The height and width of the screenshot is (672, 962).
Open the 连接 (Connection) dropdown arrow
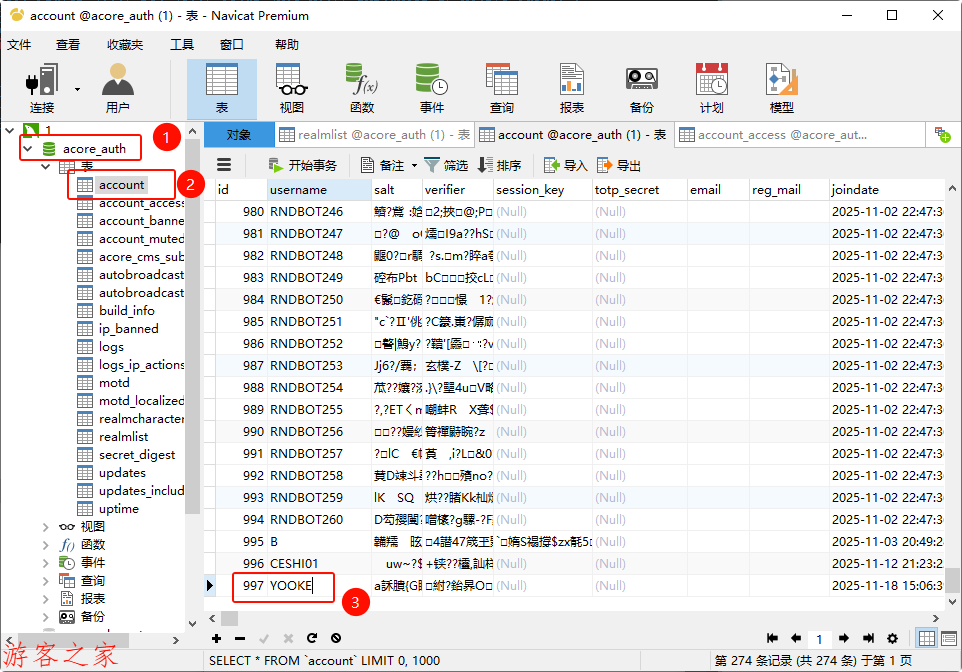click(x=77, y=89)
